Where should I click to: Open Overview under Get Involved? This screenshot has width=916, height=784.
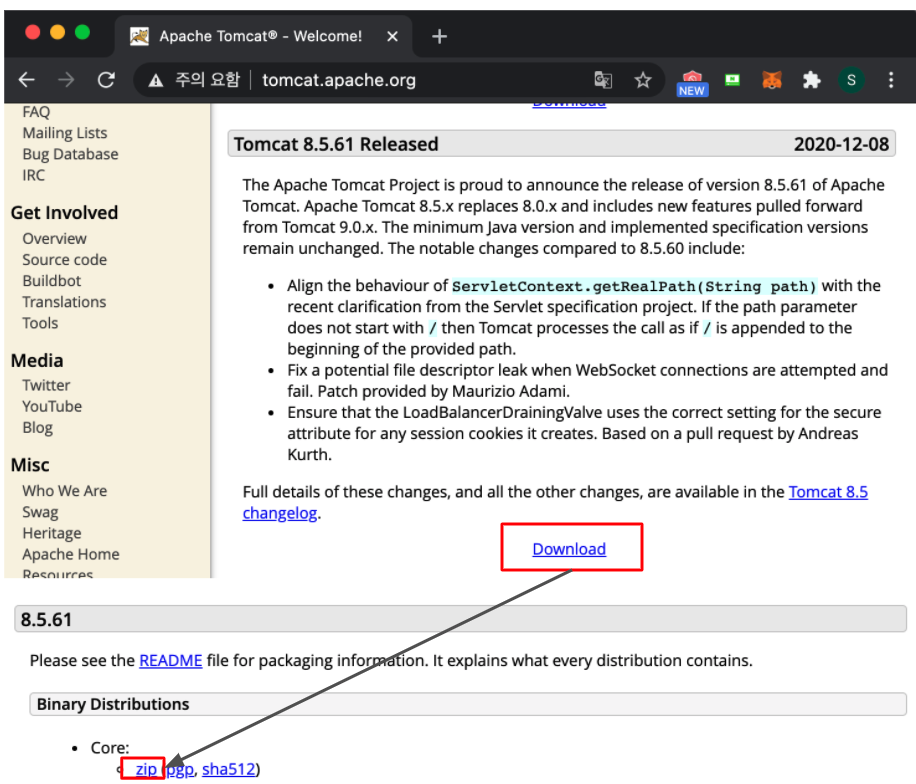54,239
